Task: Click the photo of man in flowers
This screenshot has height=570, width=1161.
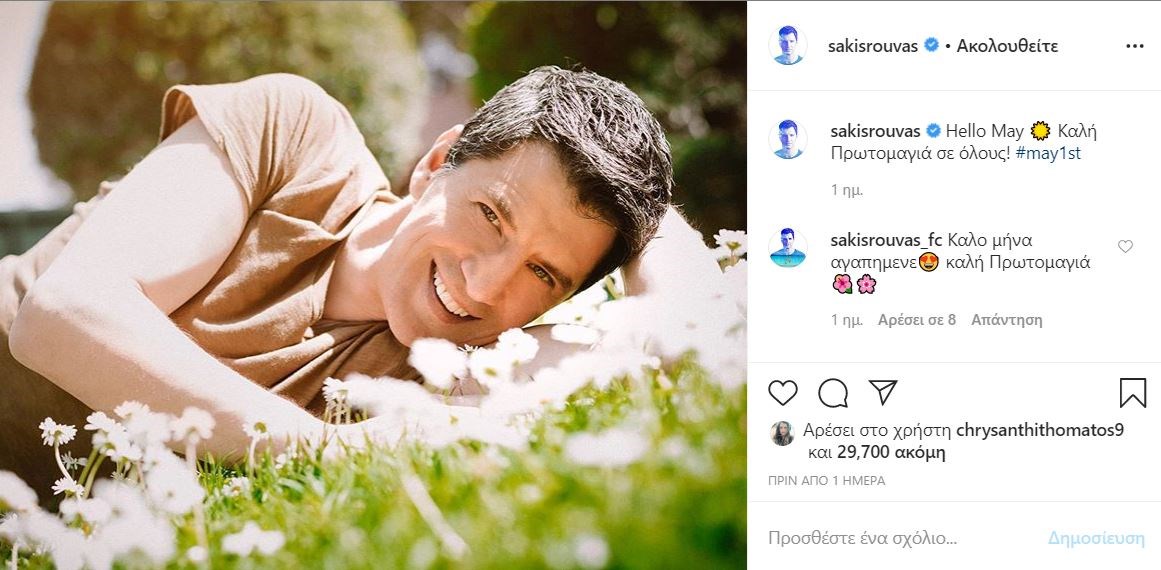Action: click(373, 285)
